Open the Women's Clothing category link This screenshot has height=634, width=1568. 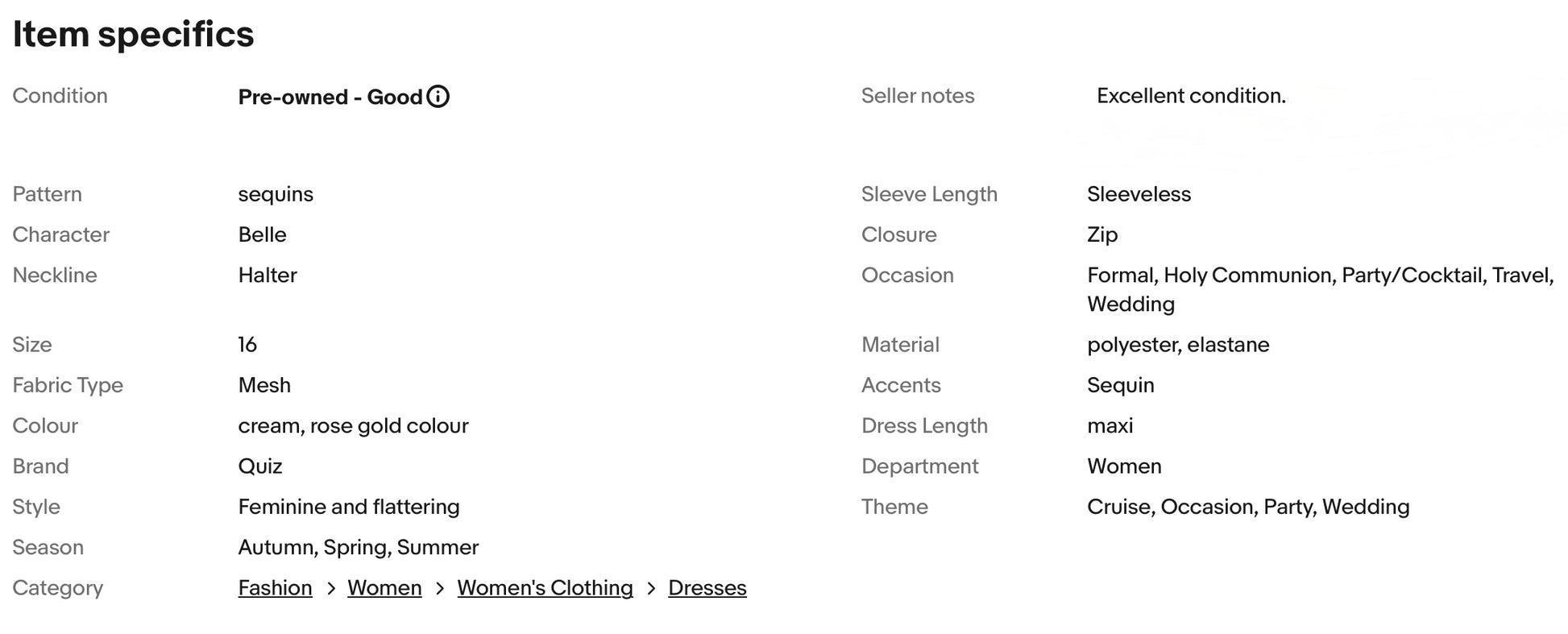(x=545, y=588)
